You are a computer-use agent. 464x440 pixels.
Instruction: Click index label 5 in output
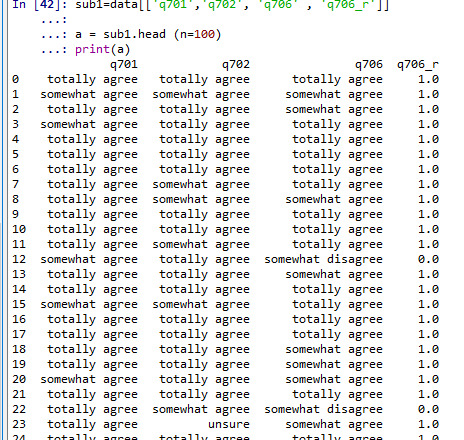16,154
